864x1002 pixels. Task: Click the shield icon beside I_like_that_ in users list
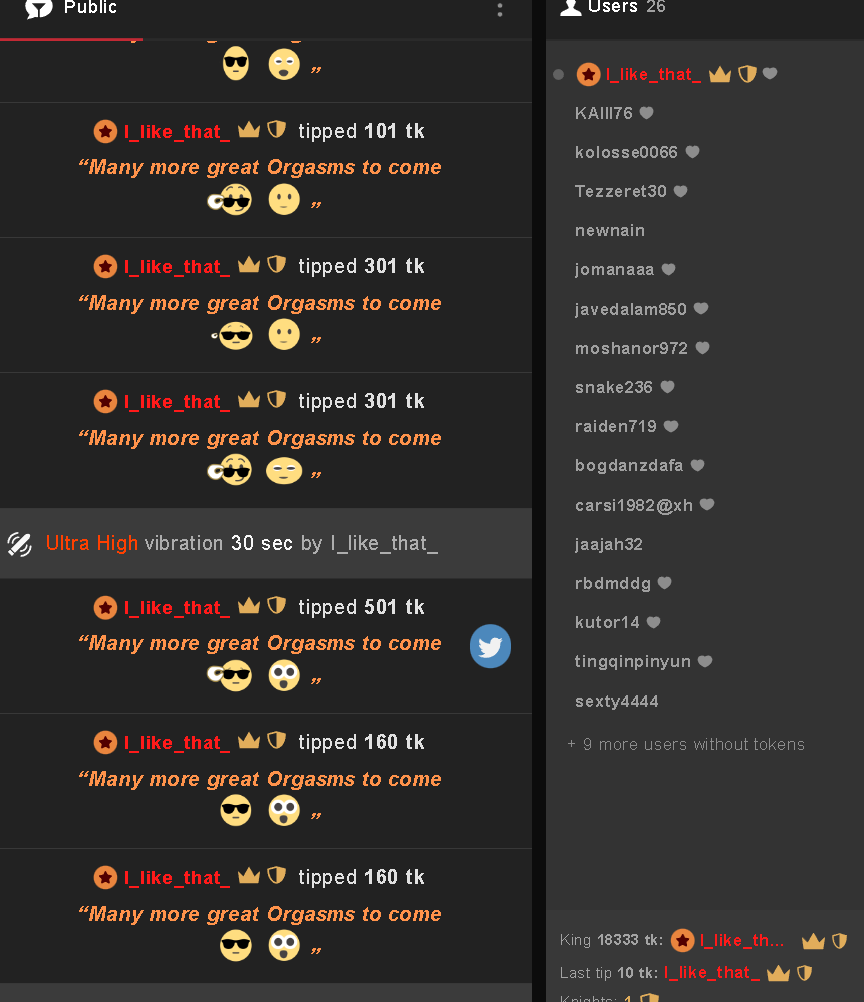click(747, 74)
